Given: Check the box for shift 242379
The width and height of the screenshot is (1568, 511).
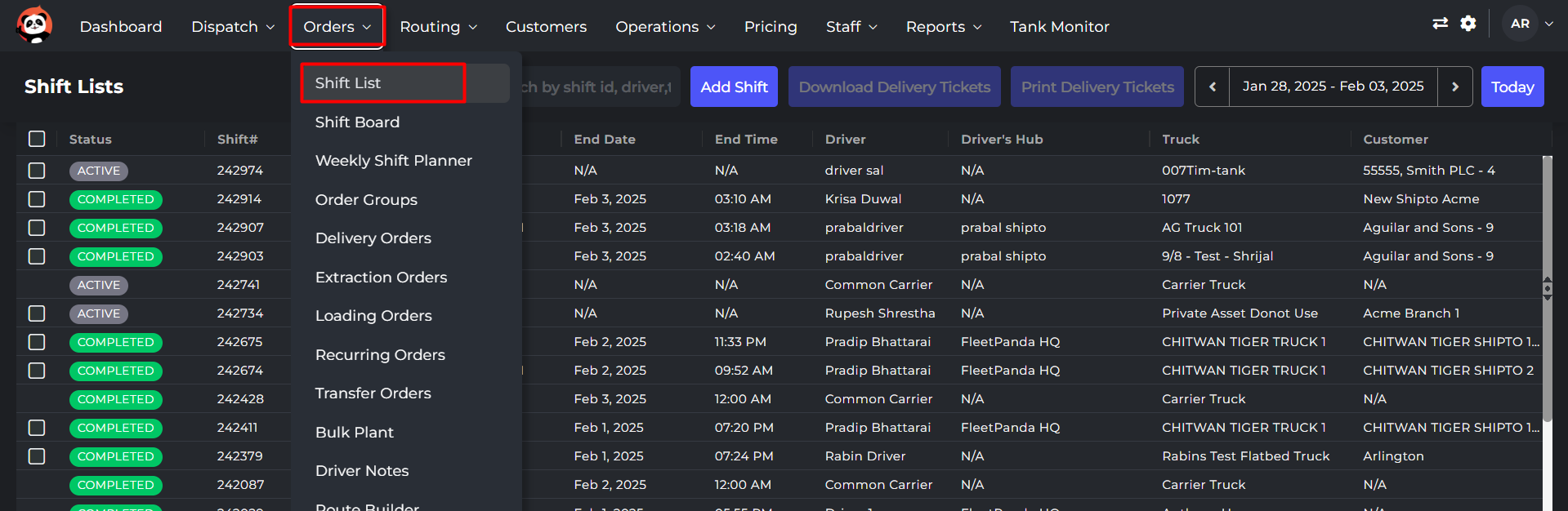Looking at the screenshot, I should click(x=37, y=456).
